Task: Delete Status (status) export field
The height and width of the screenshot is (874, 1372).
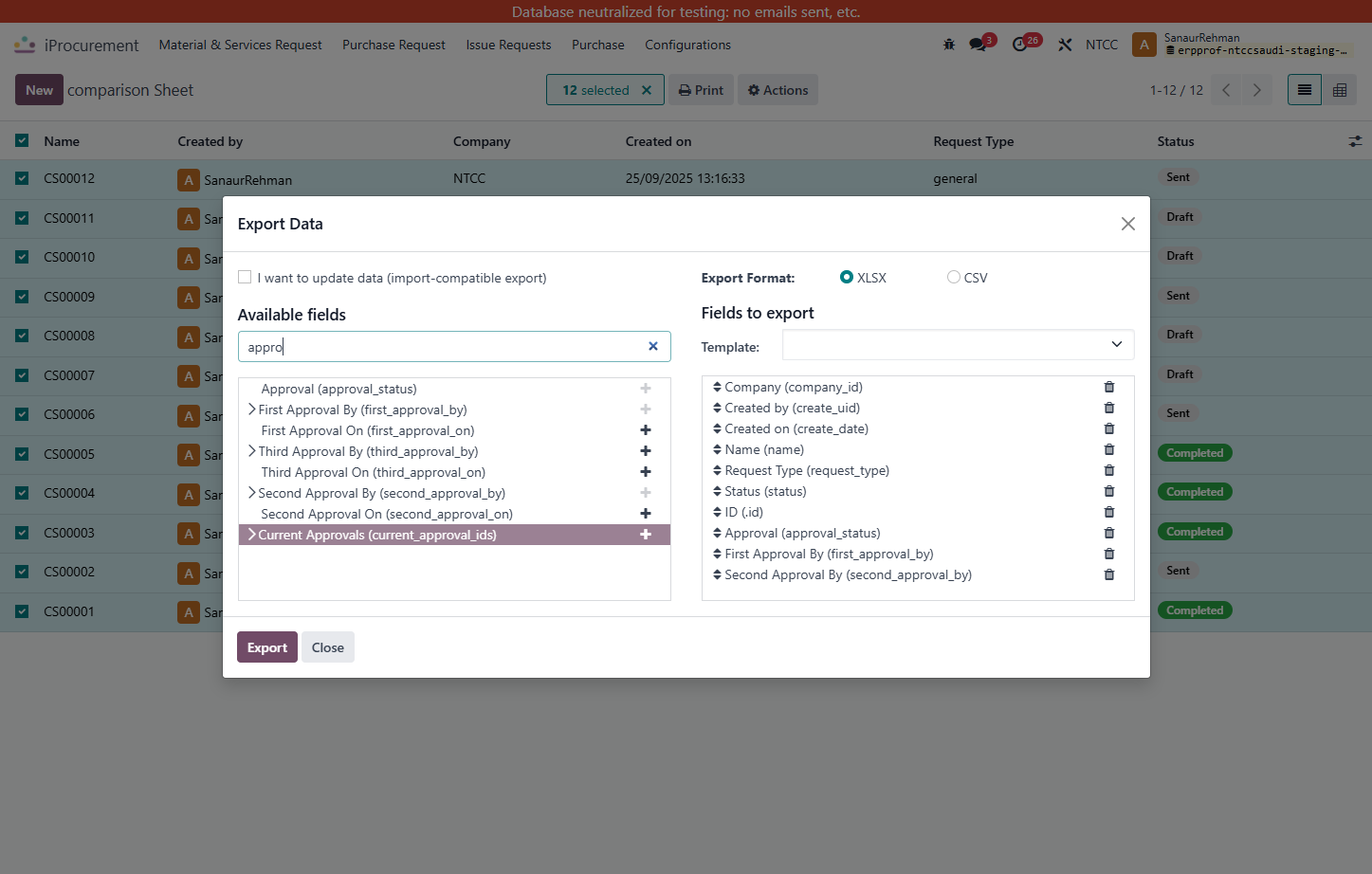Action: (x=1109, y=491)
